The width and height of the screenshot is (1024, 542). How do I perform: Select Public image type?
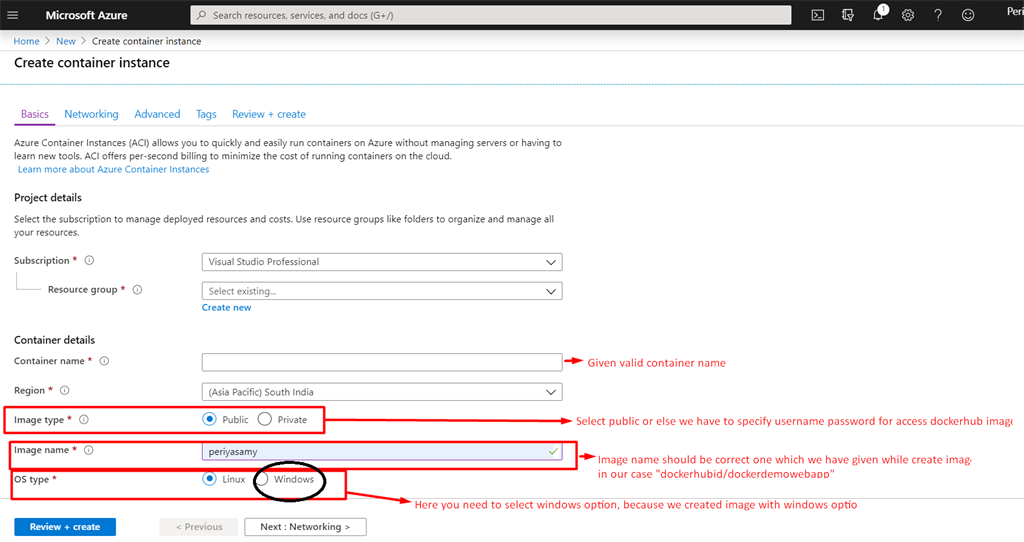(x=209, y=419)
